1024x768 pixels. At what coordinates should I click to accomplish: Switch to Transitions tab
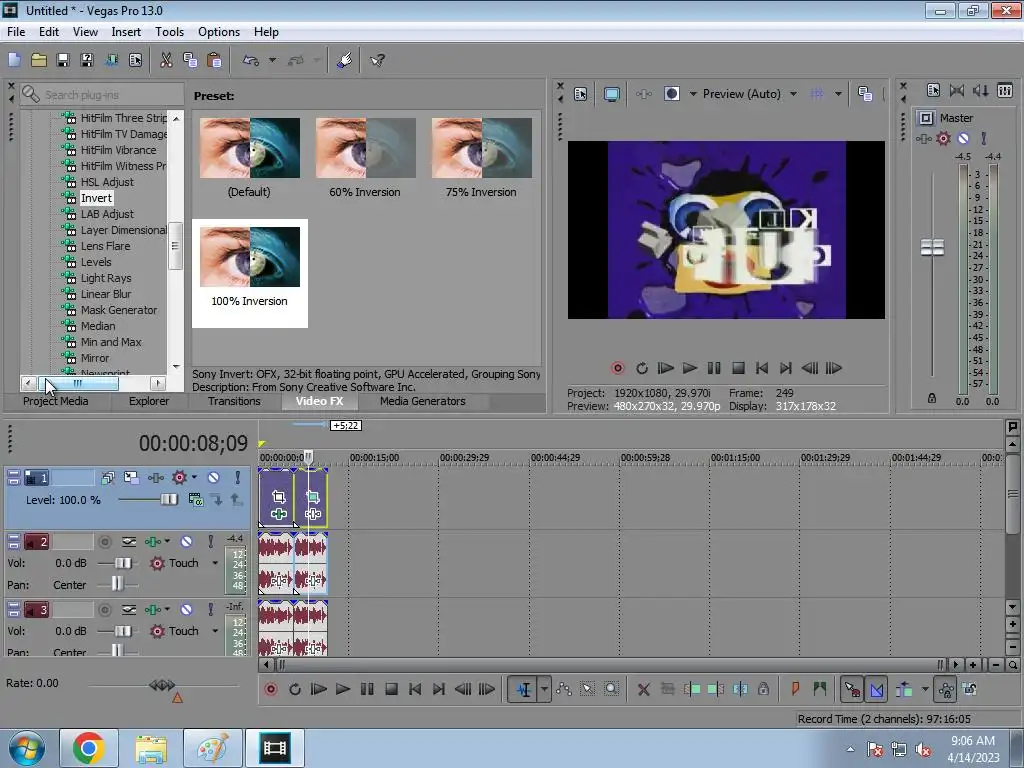(234, 401)
